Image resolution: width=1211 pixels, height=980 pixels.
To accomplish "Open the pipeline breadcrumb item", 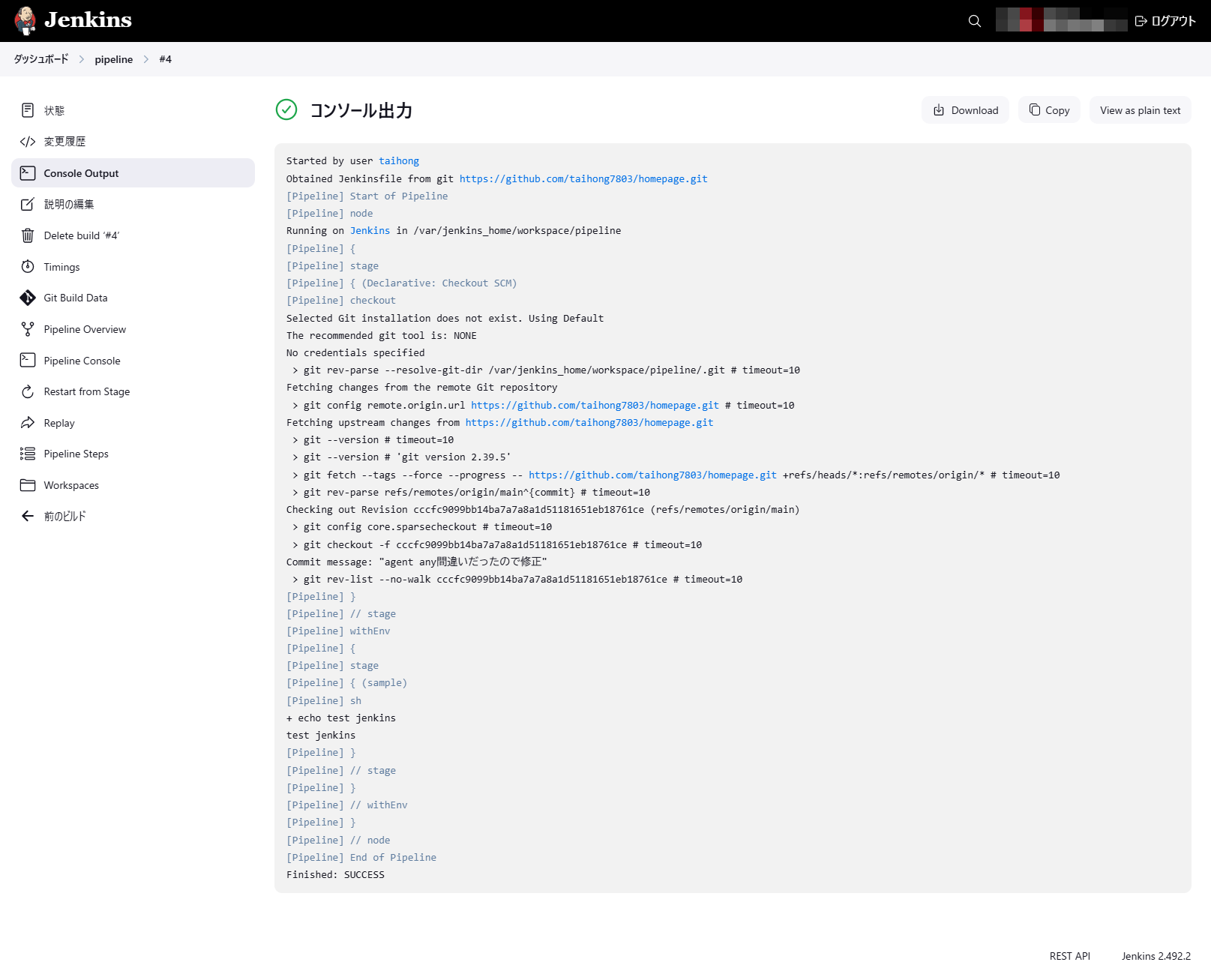I will click(x=113, y=59).
